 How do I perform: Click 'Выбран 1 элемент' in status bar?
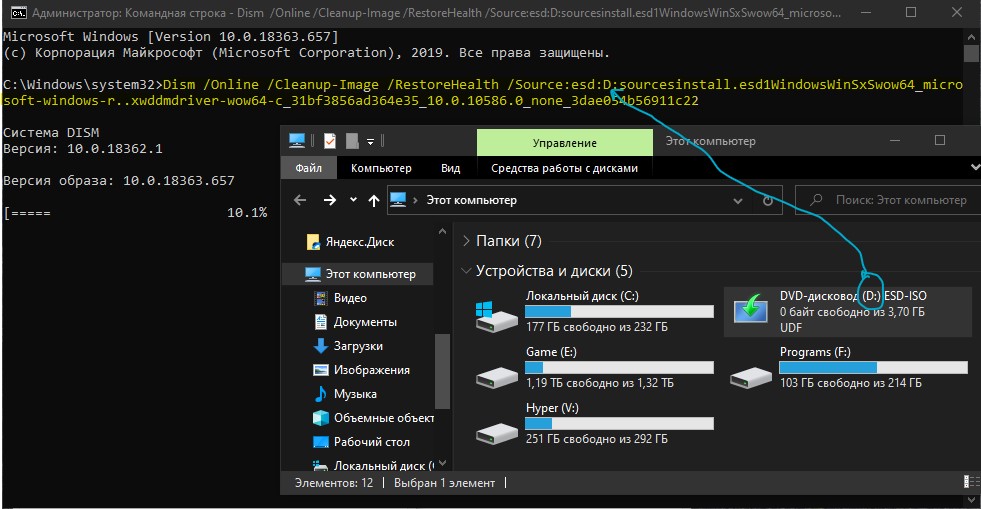click(x=444, y=483)
